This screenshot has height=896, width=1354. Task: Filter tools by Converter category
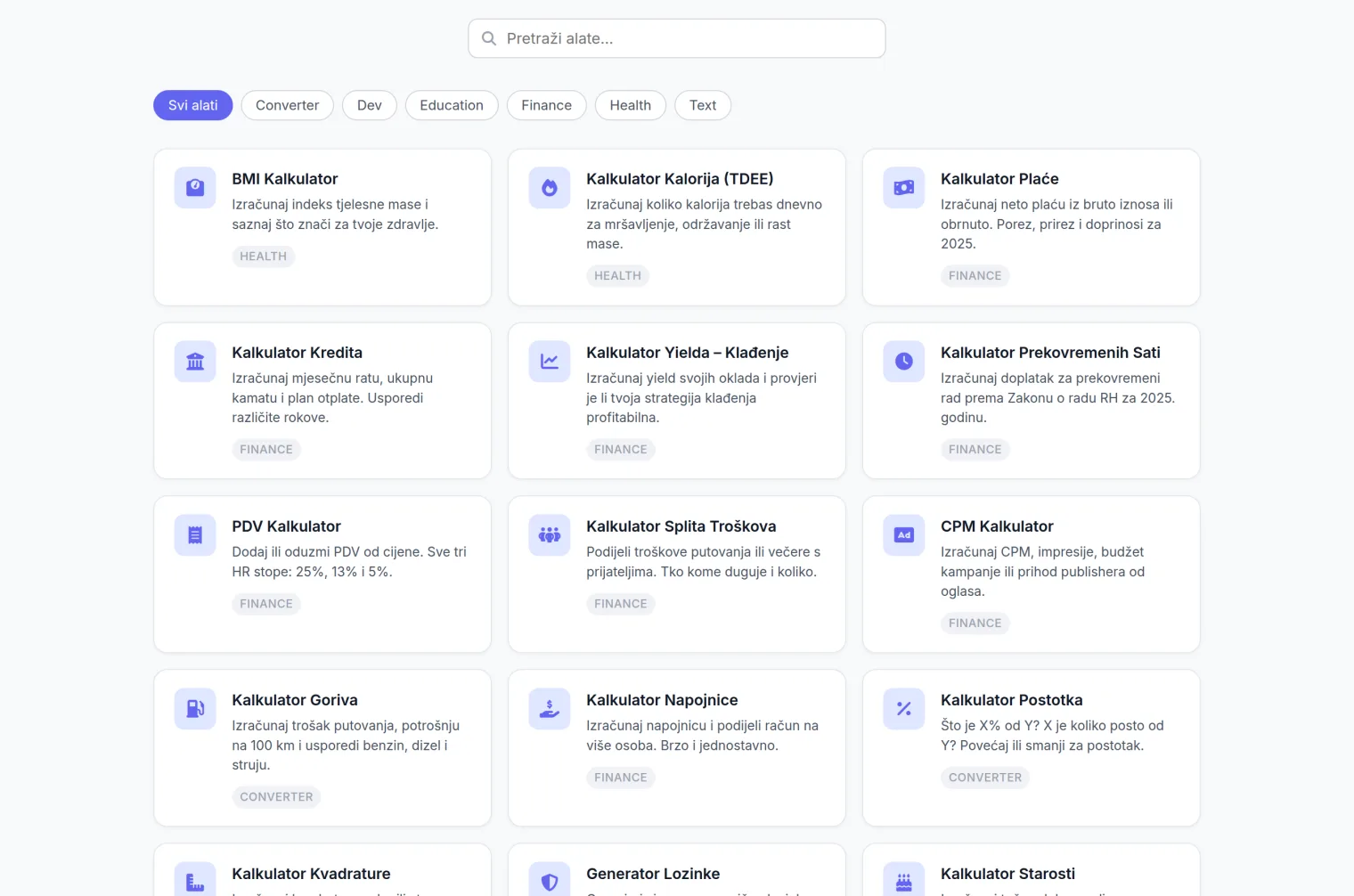pyautogui.click(x=287, y=105)
